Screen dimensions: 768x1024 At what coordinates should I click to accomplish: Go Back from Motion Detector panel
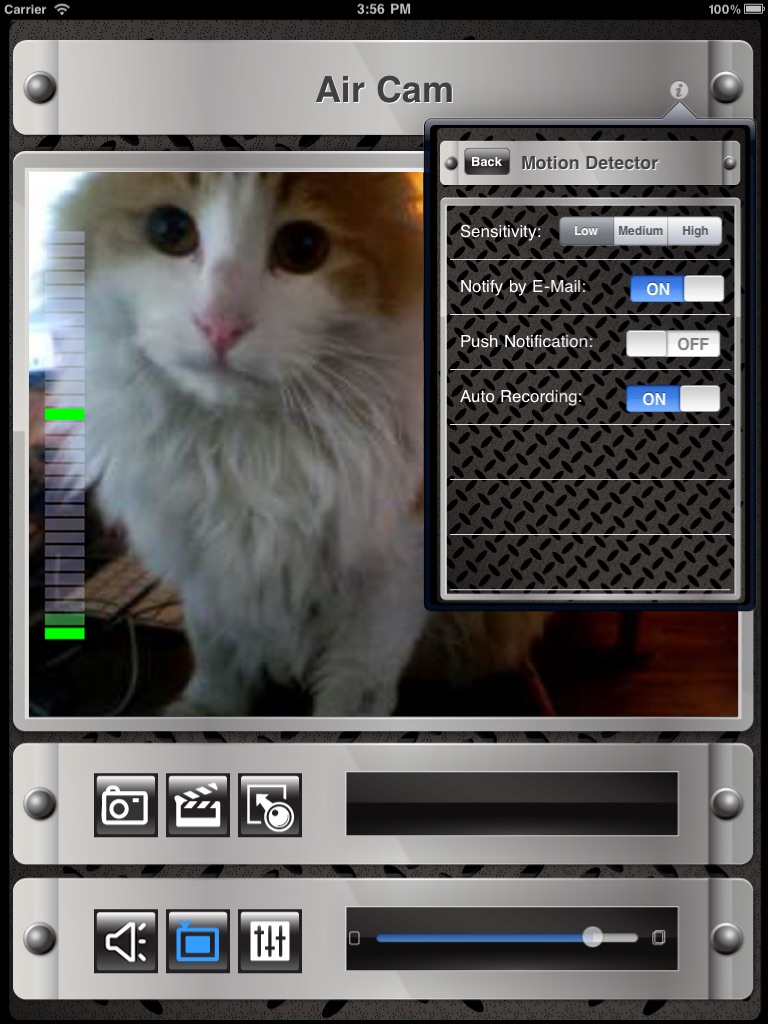487,162
